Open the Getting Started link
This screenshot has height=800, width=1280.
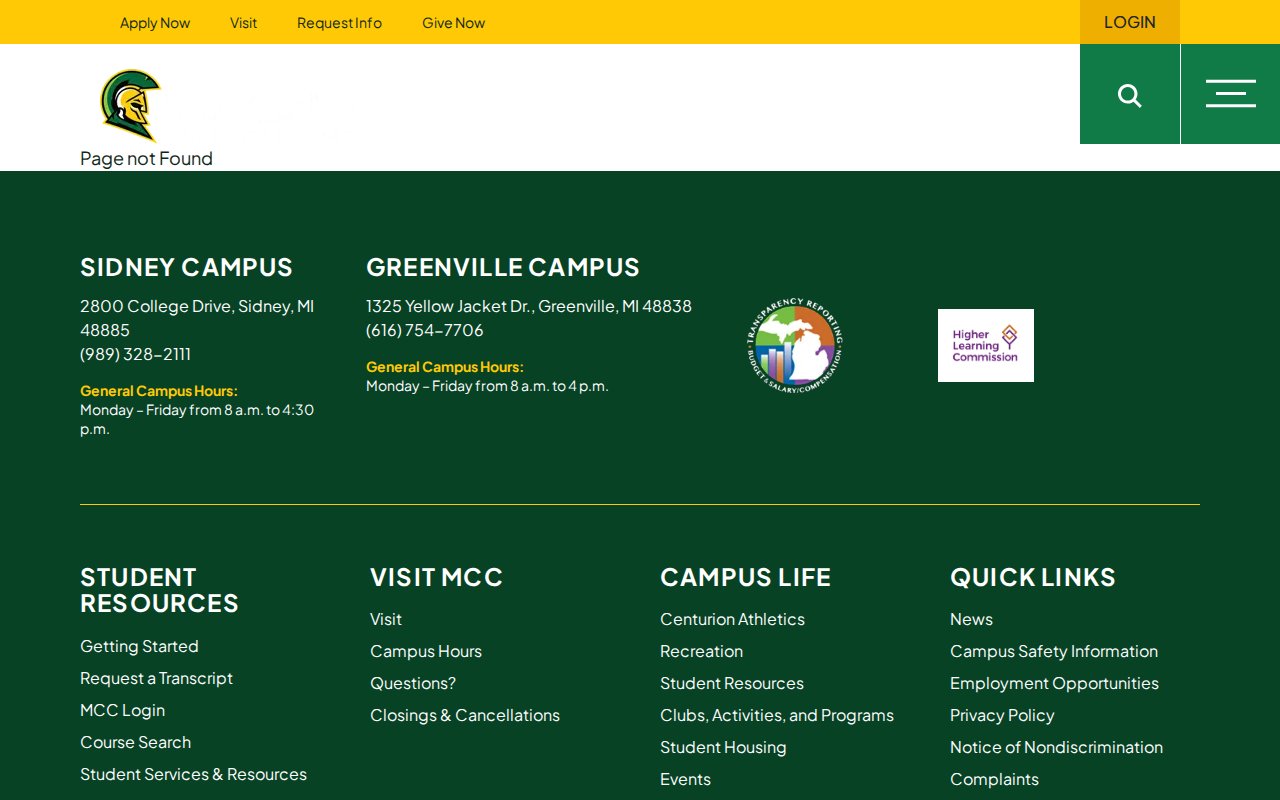coord(139,646)
